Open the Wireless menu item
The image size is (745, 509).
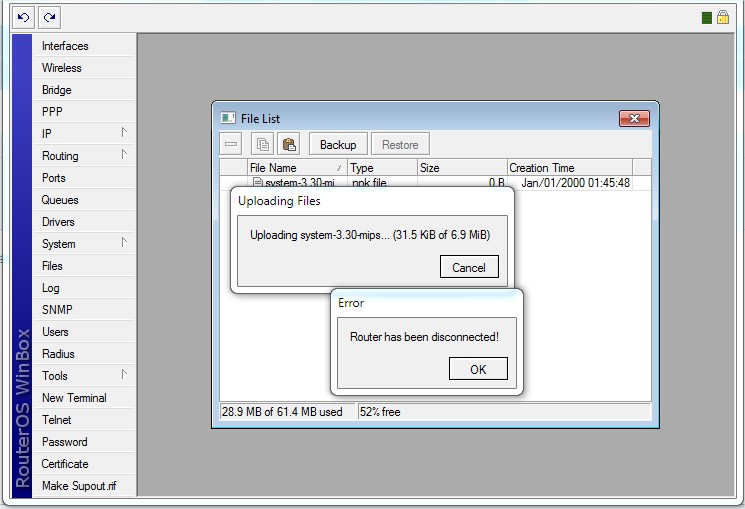tap(62, 68)
